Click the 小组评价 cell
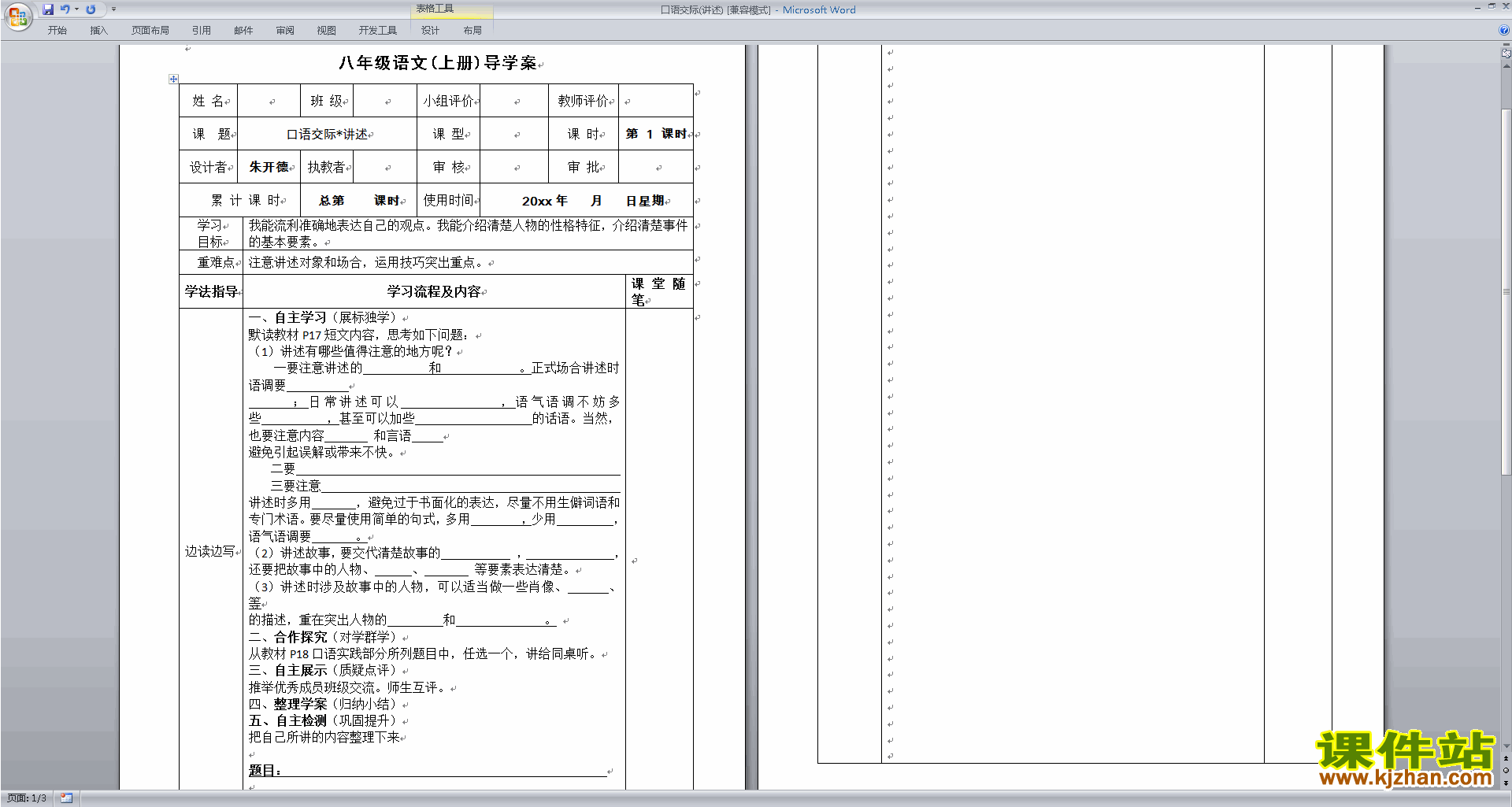The width and height of the screenshot is (1512, 807). [448, 101]
